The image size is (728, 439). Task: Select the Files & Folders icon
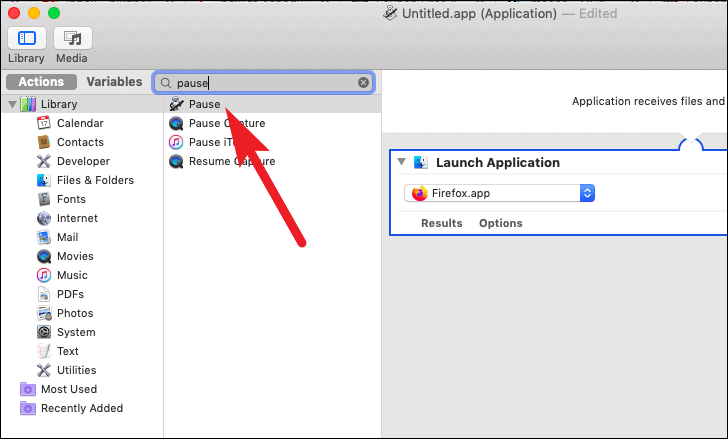click(x=44, y=180)
